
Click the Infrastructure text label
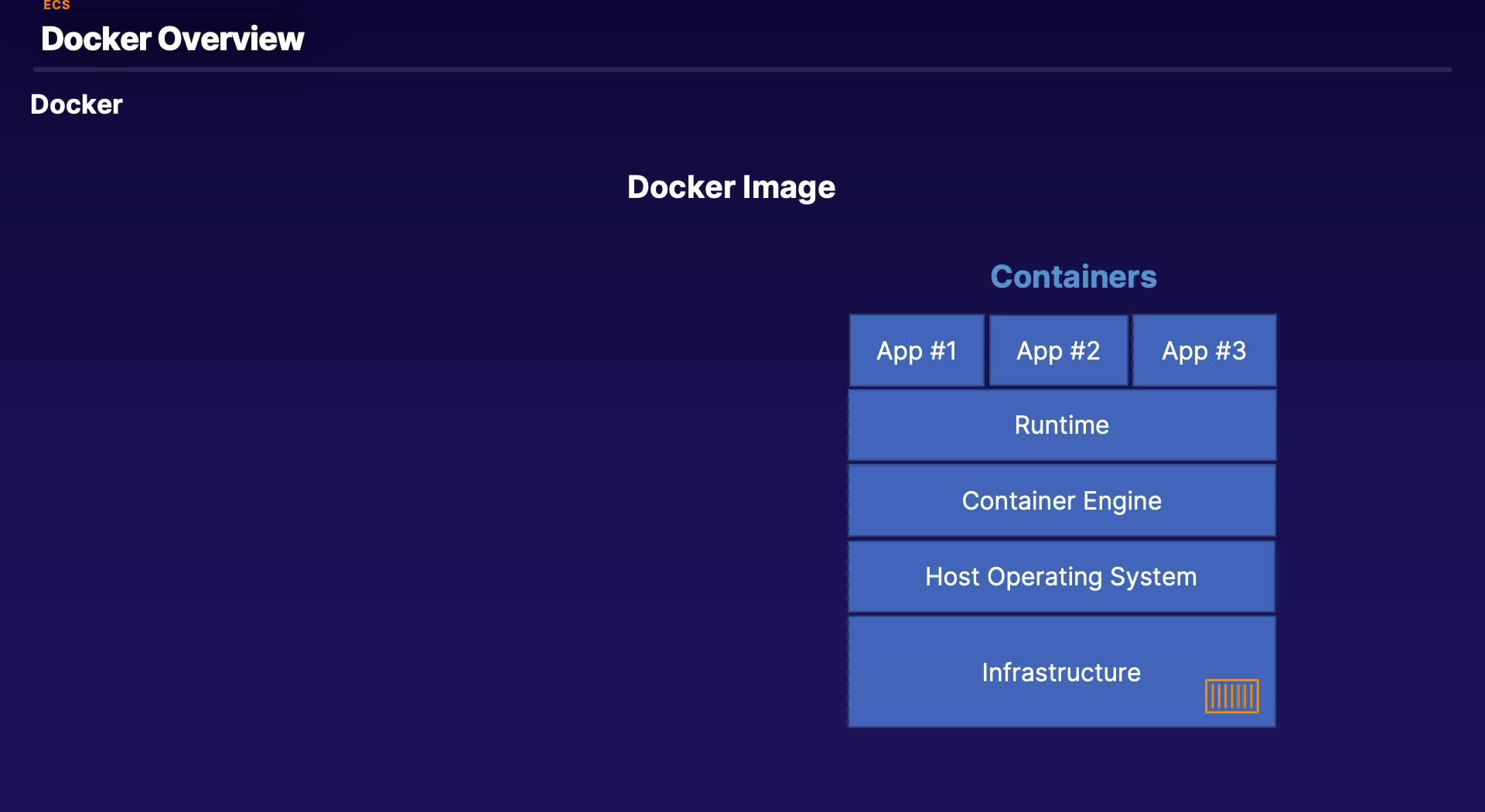click(1060, 673)
